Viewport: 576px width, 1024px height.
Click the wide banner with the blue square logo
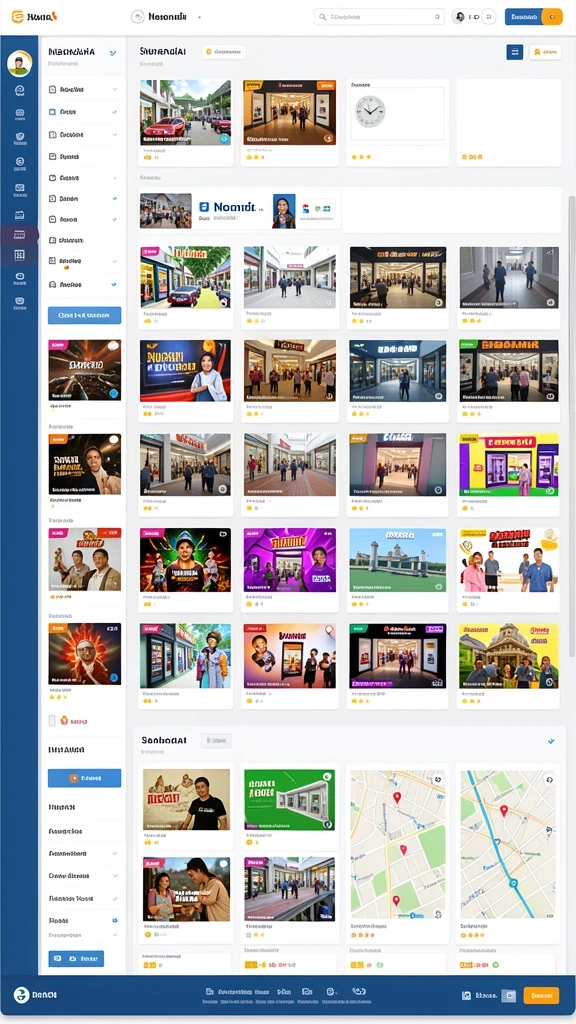tap(240, 210)
